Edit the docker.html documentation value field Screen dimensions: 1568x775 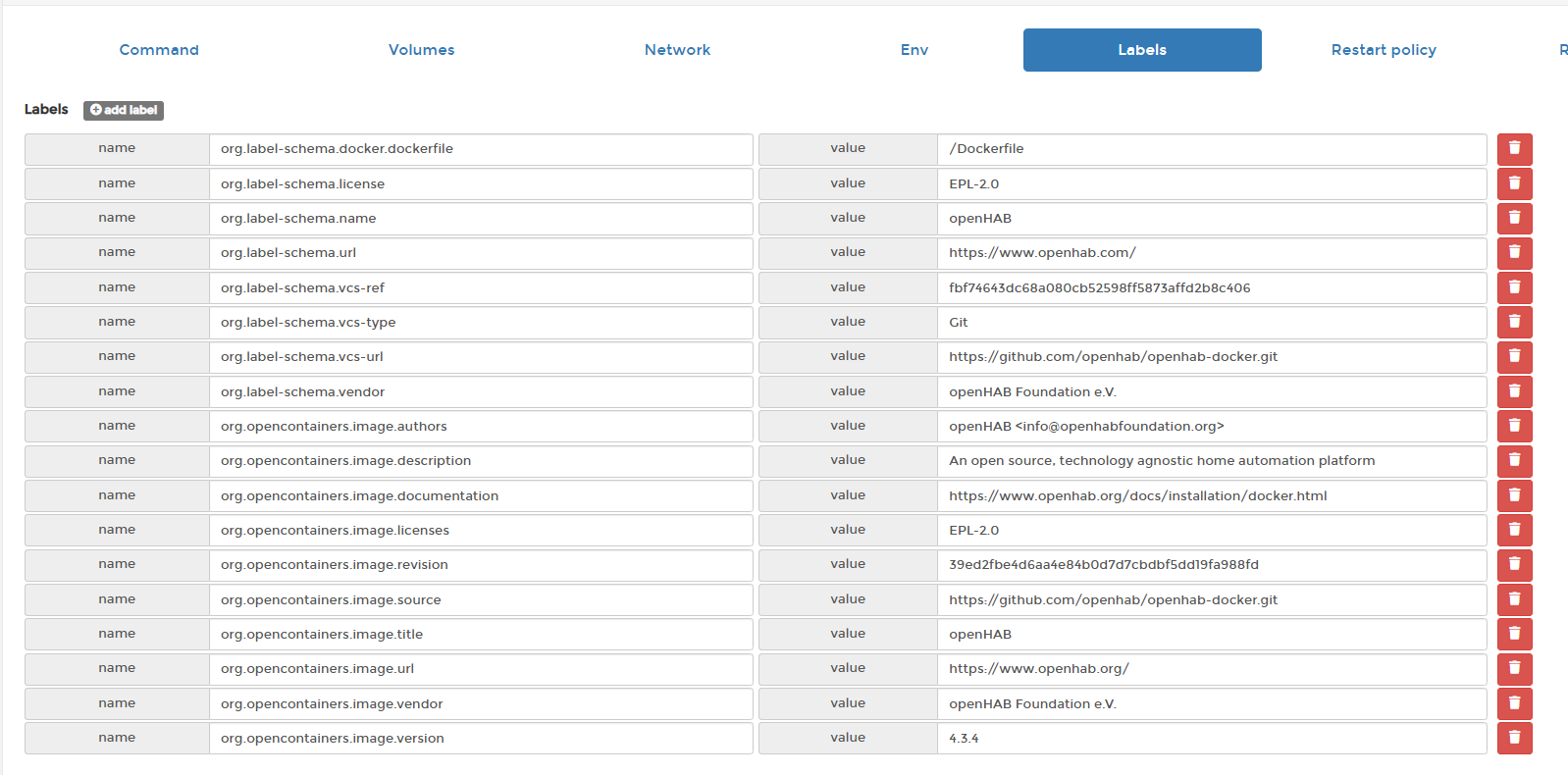pos(1212,495)
